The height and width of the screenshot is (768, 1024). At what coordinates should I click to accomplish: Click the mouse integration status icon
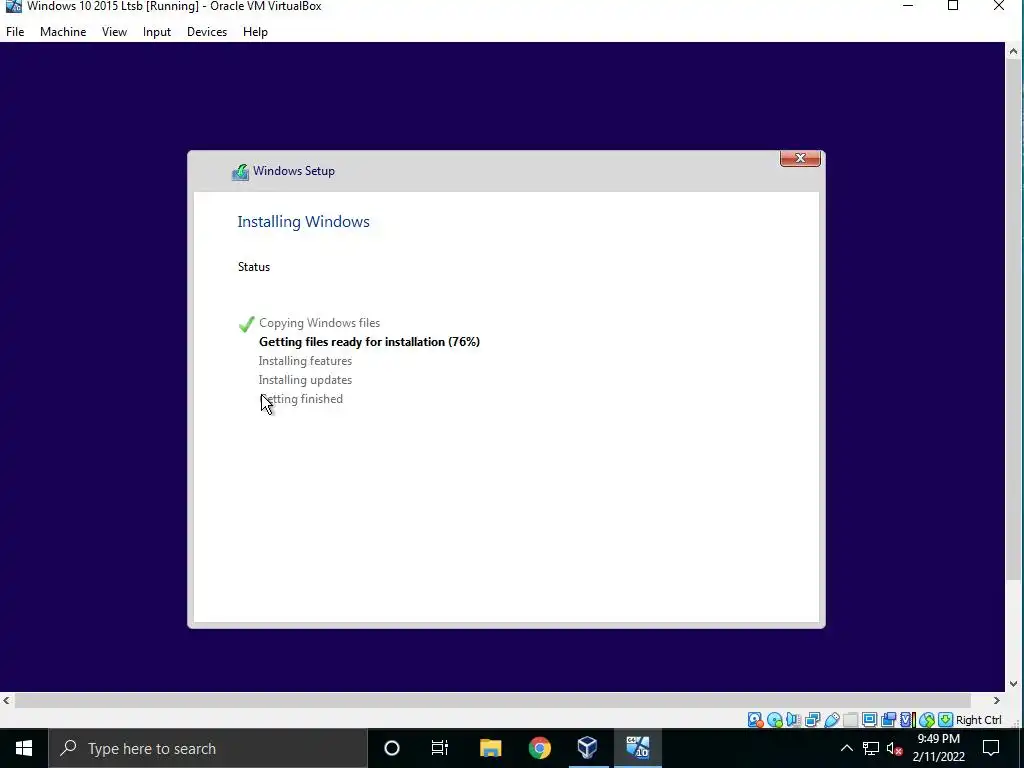coord(926,720)
